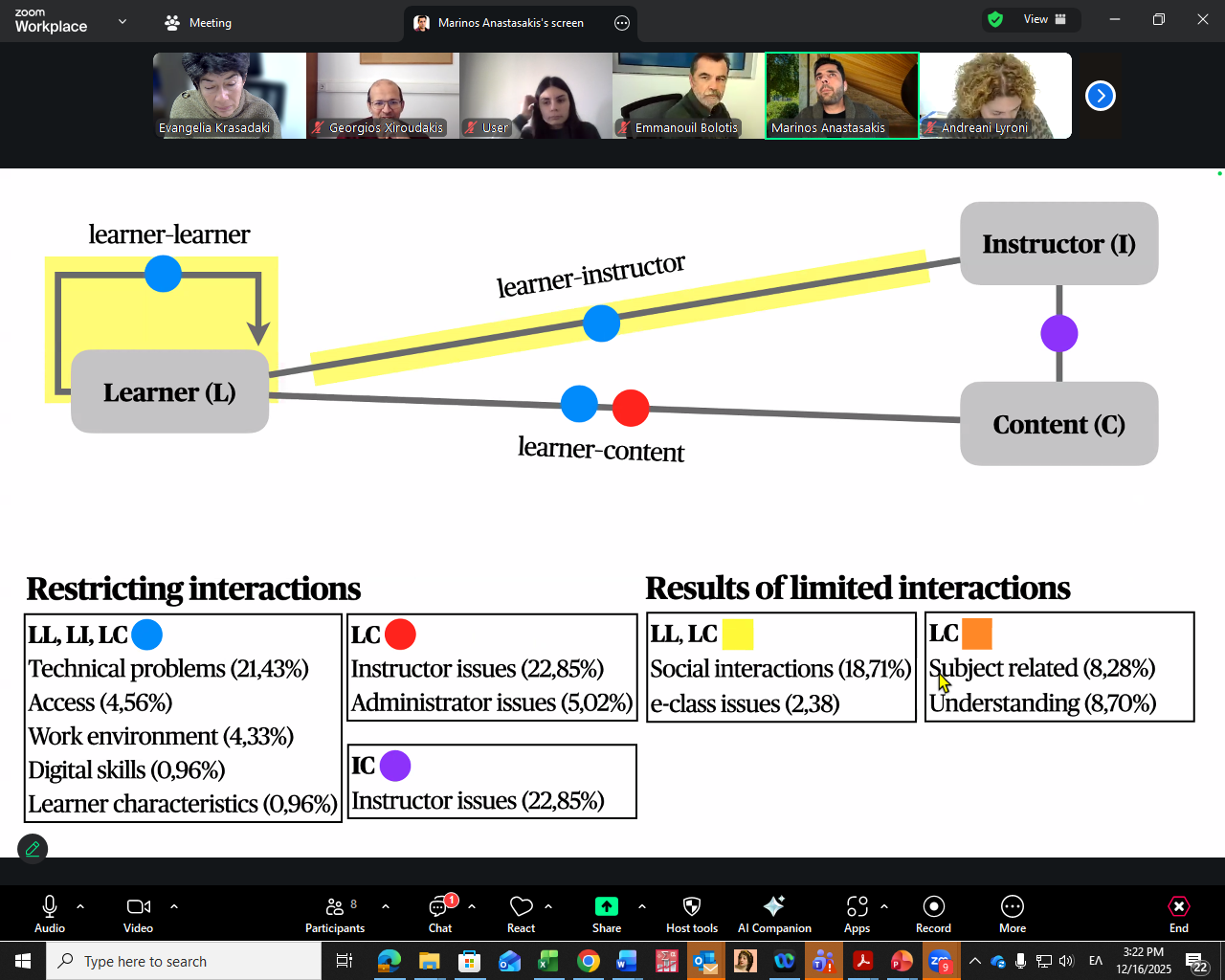Show next participants with blue arrow
Viewport: 1225px width, 980px height.
tap(1101, 96)
